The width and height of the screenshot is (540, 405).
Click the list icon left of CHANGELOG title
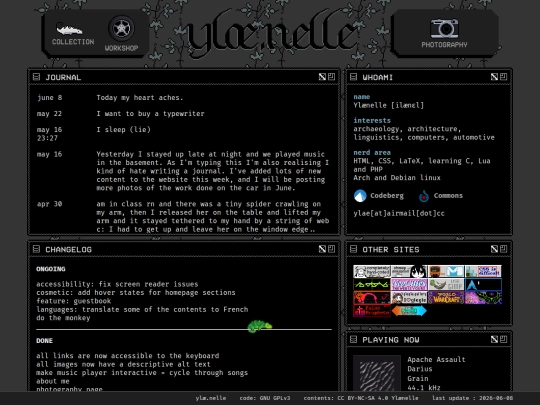point(37,249)
